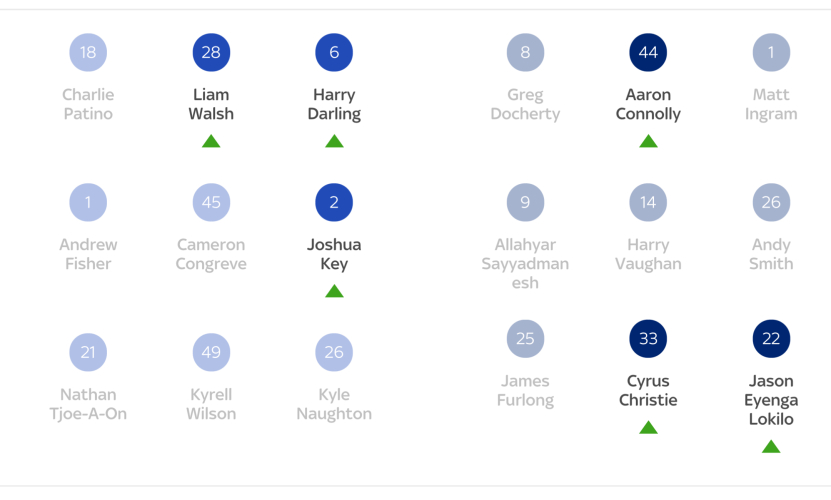Click green arrow under Liam Walsh

(211, 141)
